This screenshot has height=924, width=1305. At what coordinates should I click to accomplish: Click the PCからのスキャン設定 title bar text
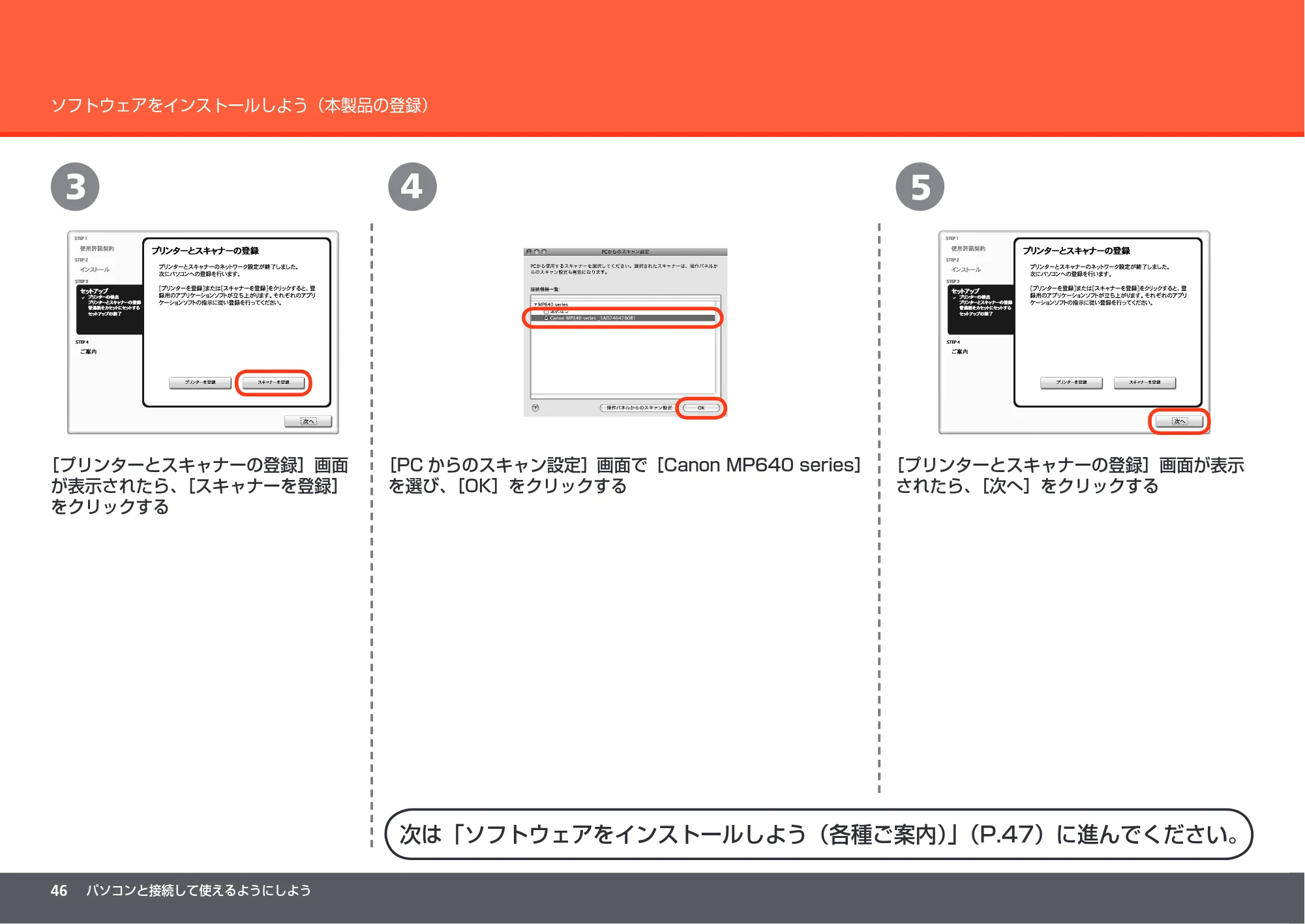click(625, 252)
